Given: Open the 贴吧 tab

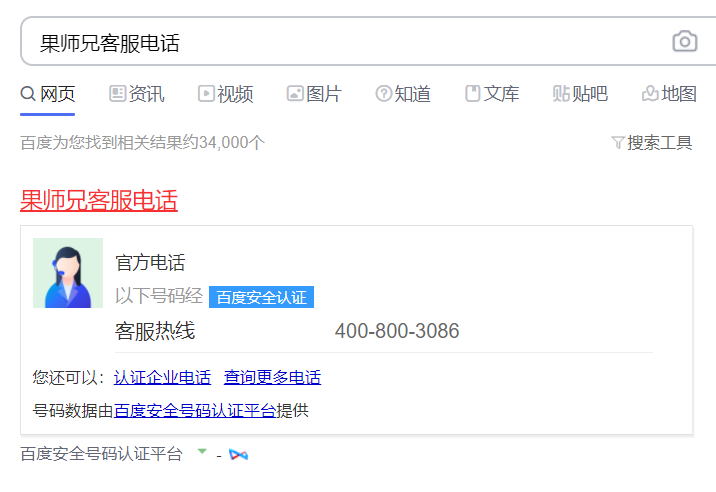Looking at the screenshot, I should coord(580,94).
